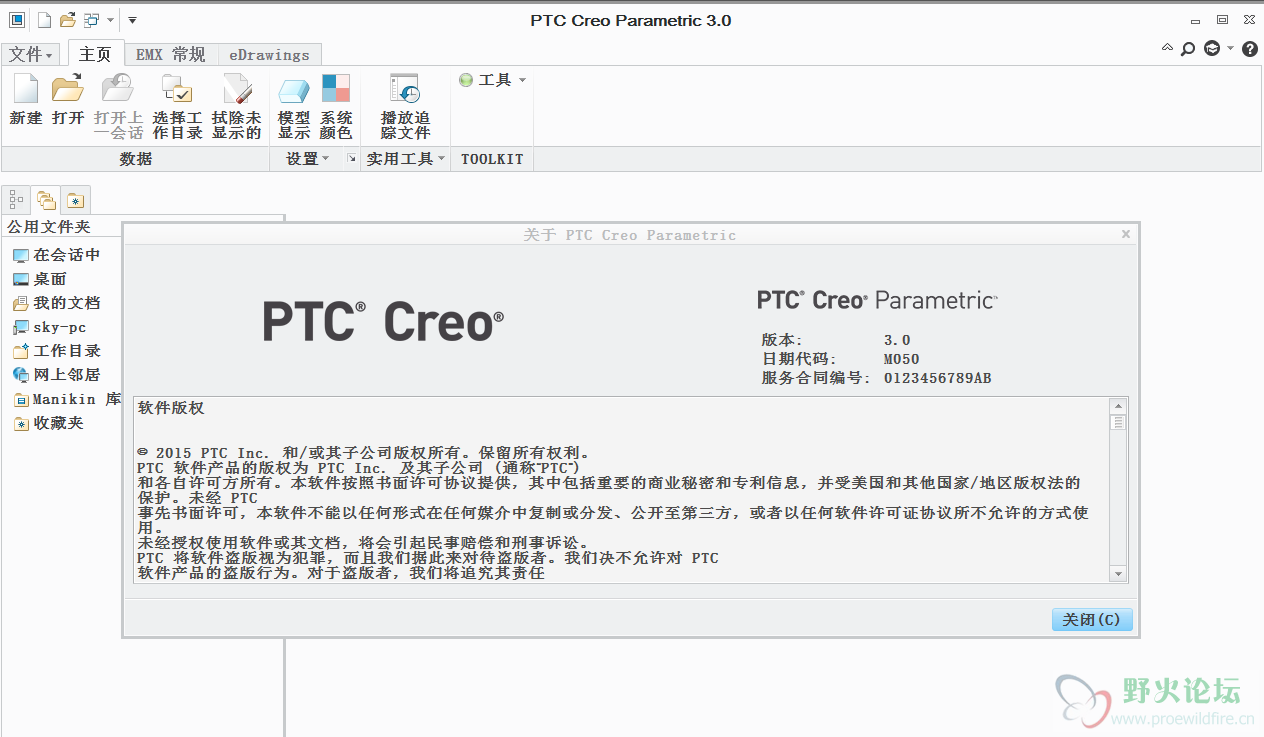Switch to the 主页 ribbon tab
Viewport: 1264px width, 737px height.
click(x=96, y=54)
